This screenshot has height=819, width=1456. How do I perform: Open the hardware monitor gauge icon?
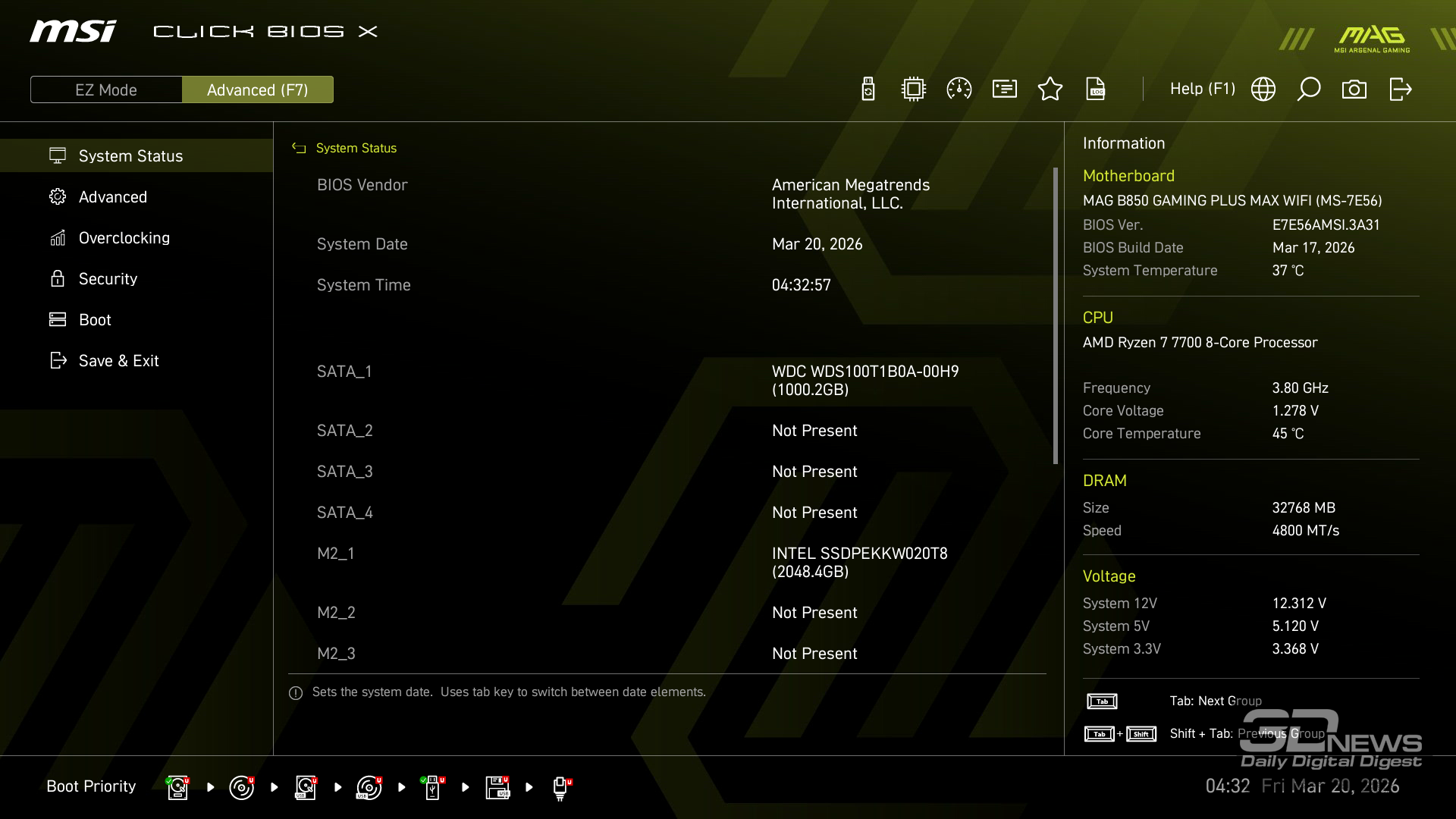[x=959, y=89]
